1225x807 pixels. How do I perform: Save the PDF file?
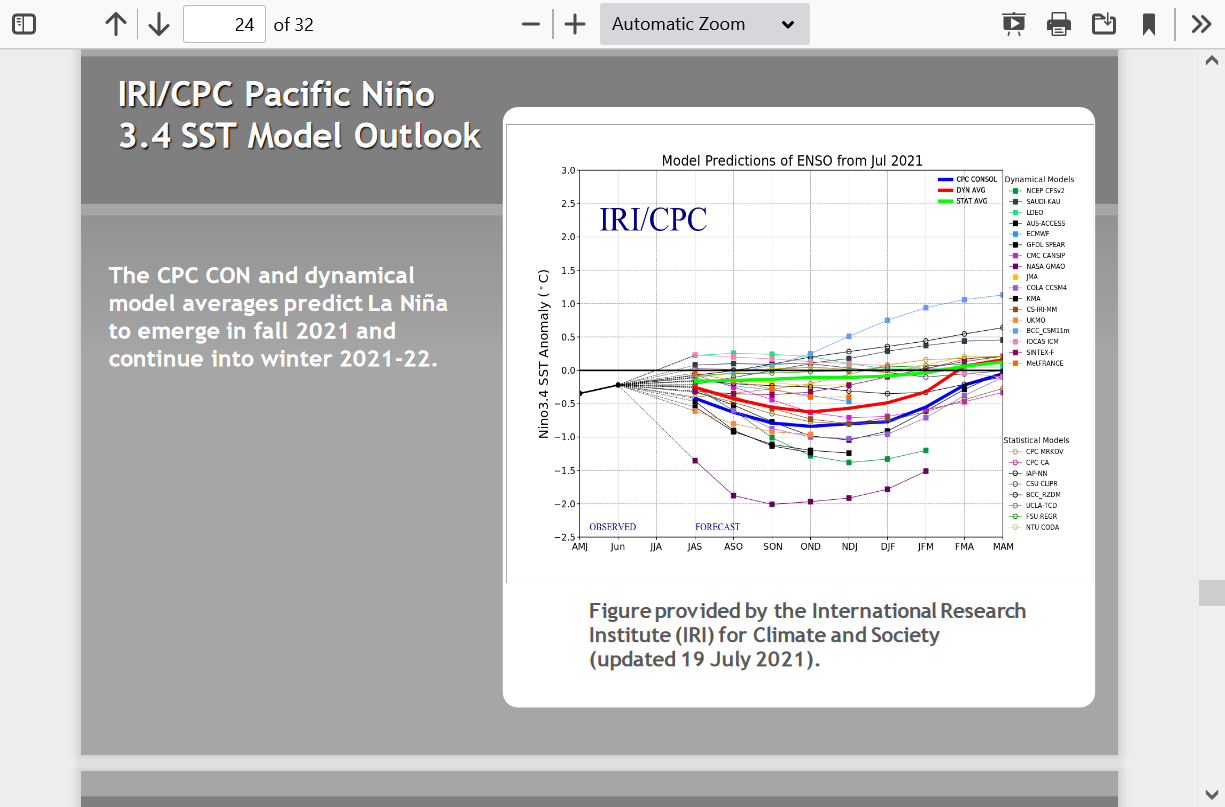(x=1104, y=24)
